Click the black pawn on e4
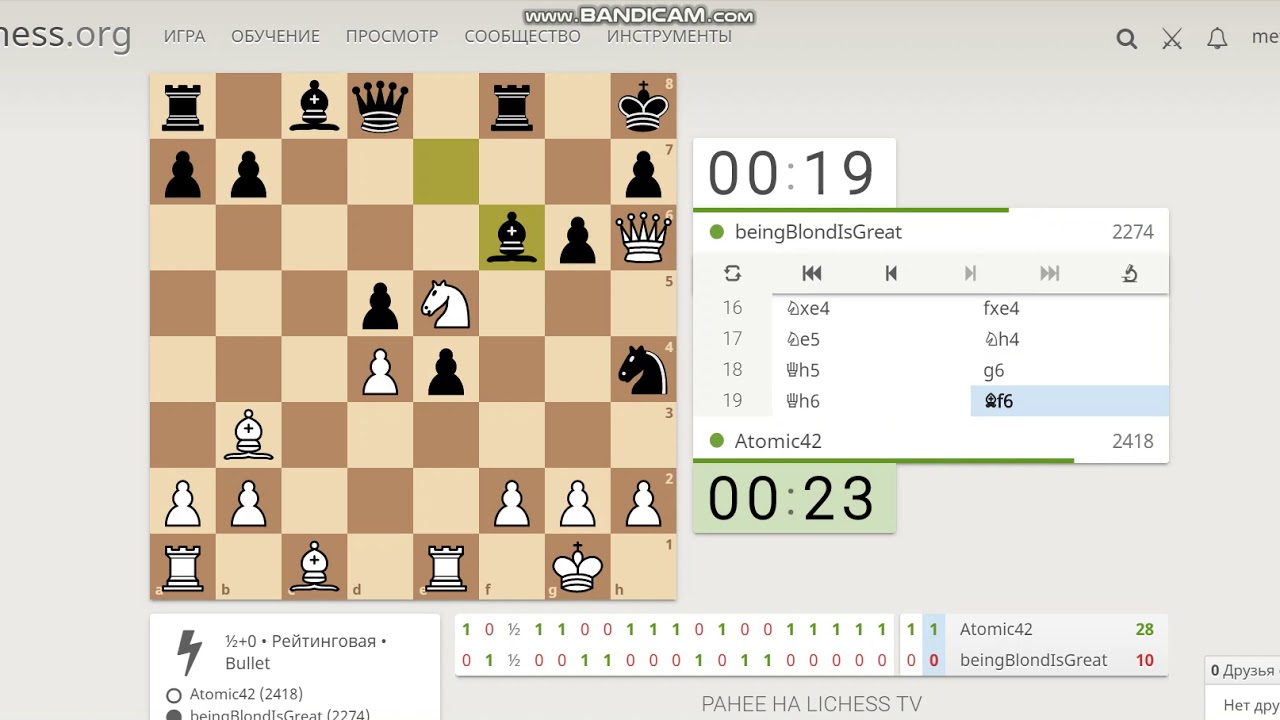1280x720 pixels. 446,369
